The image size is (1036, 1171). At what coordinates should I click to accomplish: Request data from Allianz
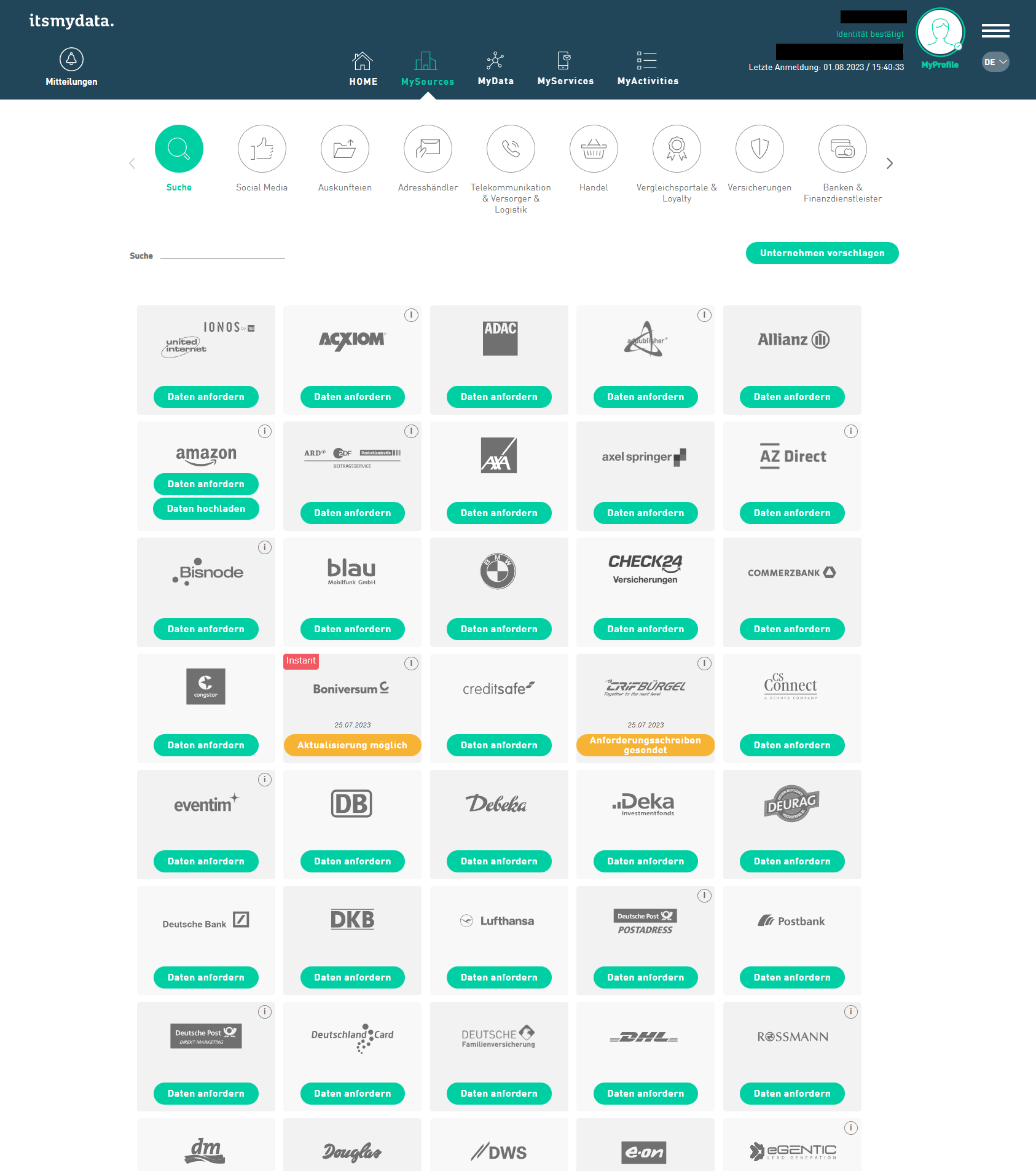pyautogui.click(x=792, y=397)
